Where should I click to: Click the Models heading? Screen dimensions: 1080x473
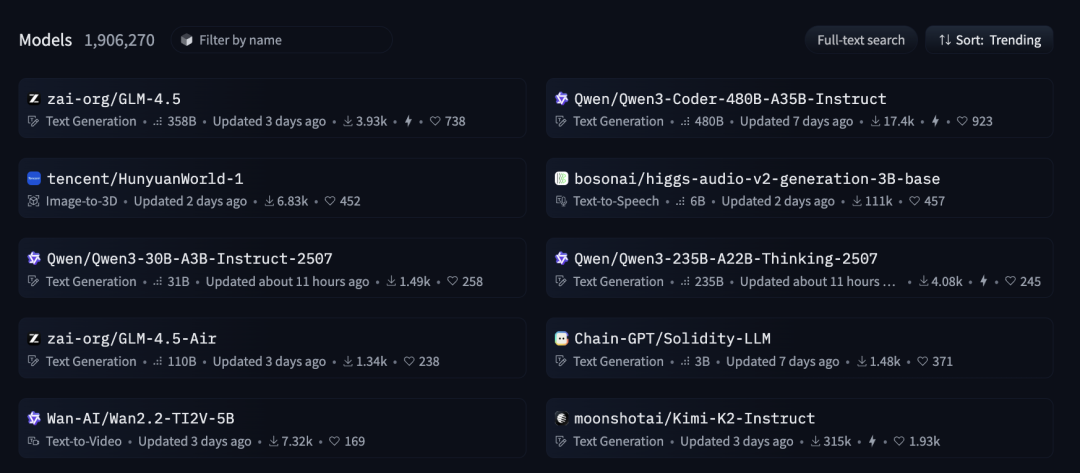click(45, 40)
